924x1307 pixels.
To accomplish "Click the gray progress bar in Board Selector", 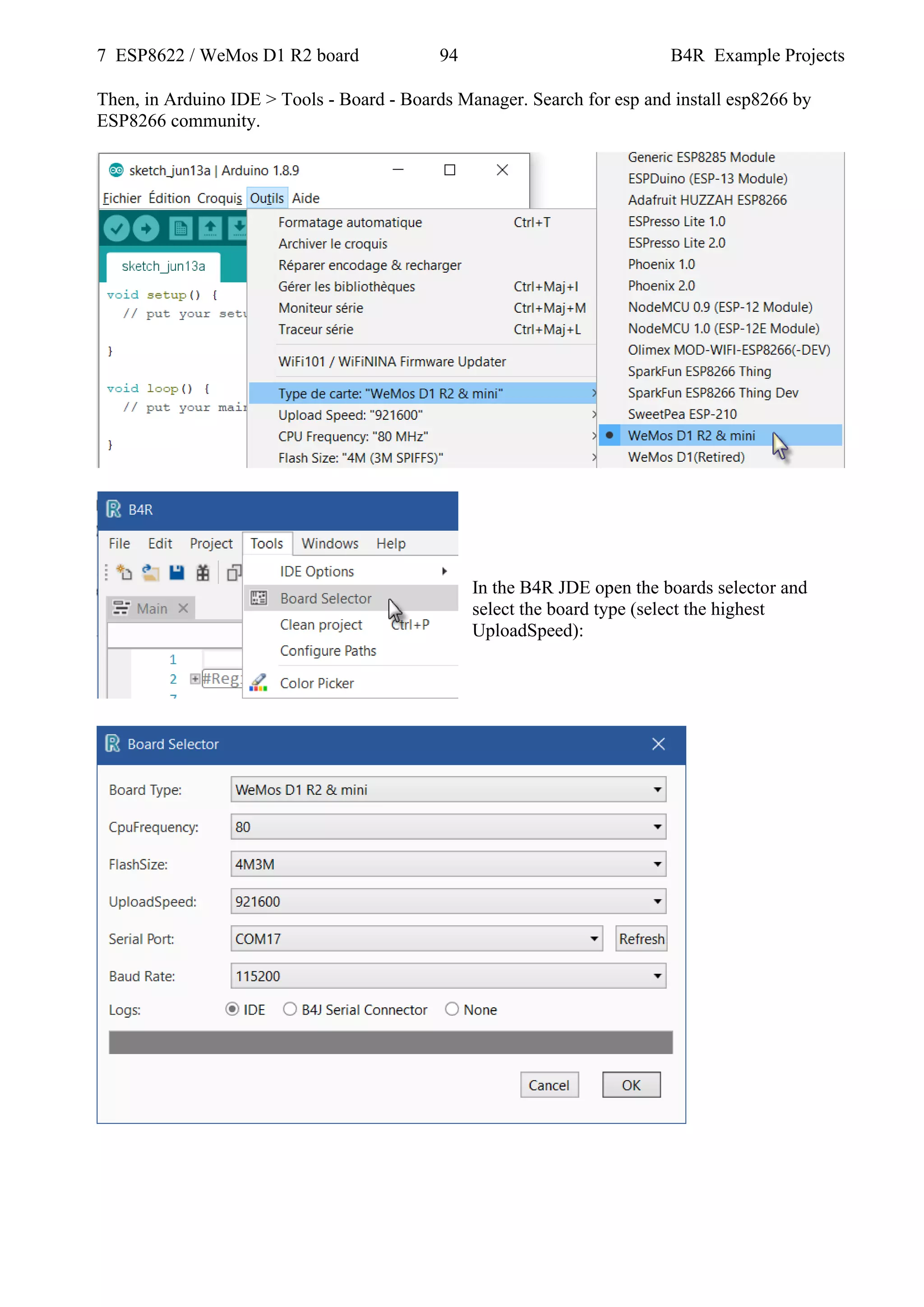I will point(390,1042).
